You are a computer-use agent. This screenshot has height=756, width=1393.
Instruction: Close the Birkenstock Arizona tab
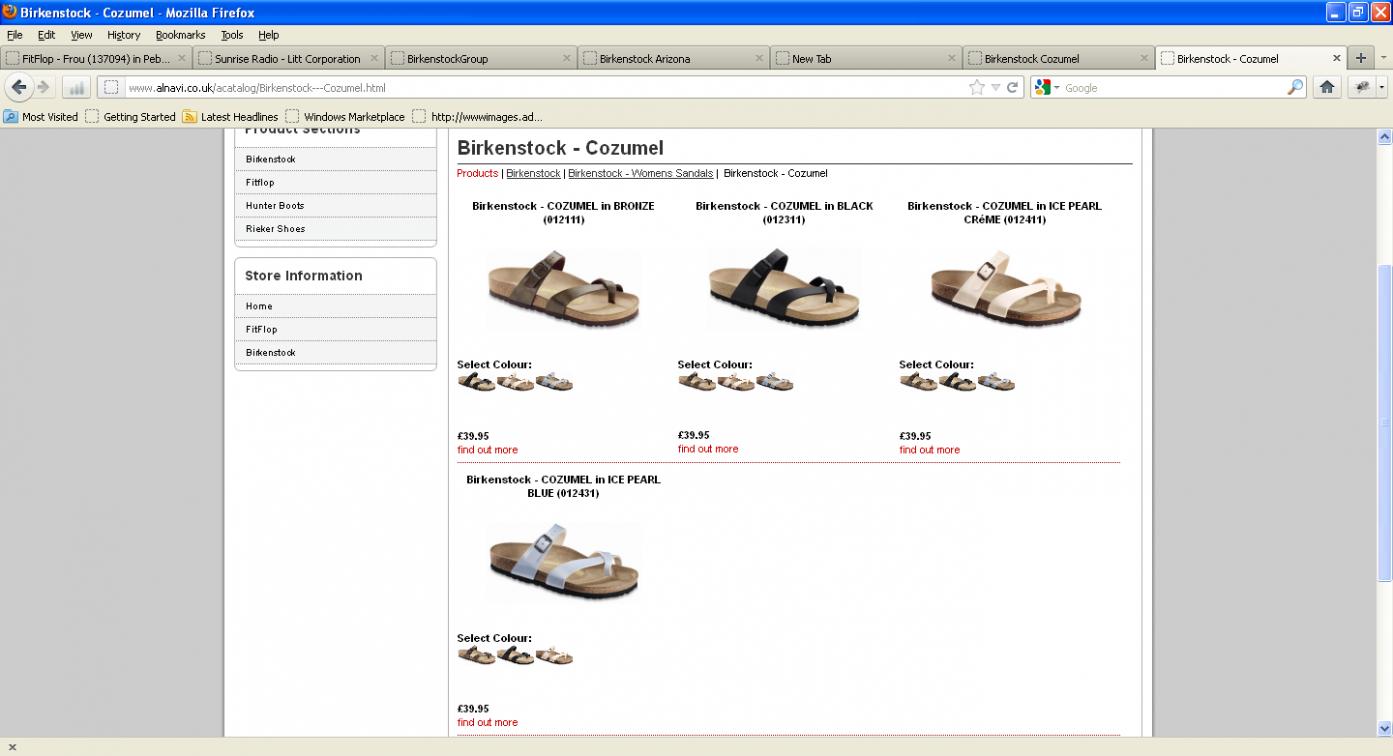point(759,59)
